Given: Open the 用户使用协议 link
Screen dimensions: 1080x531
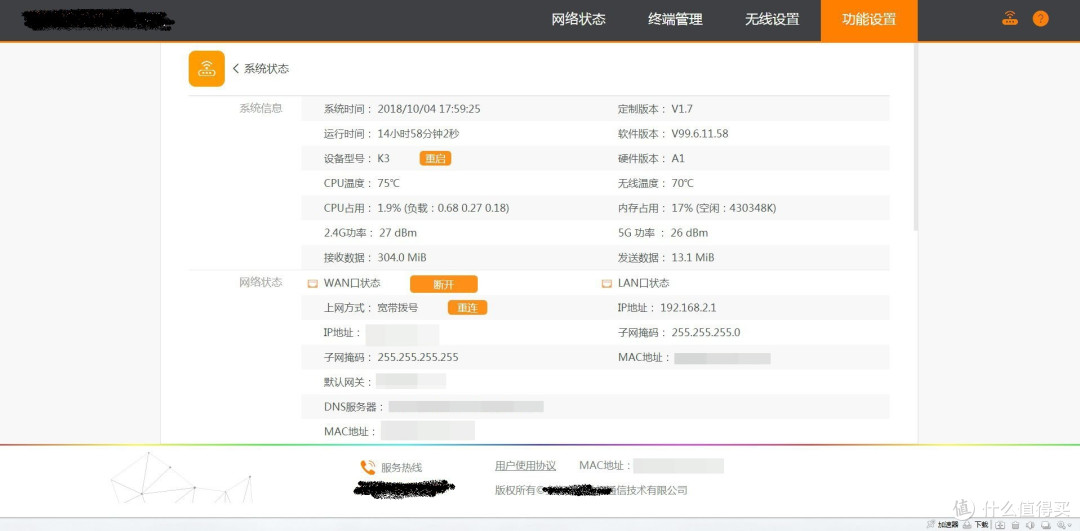Looking at the screenshot, I should coord(526,466).
